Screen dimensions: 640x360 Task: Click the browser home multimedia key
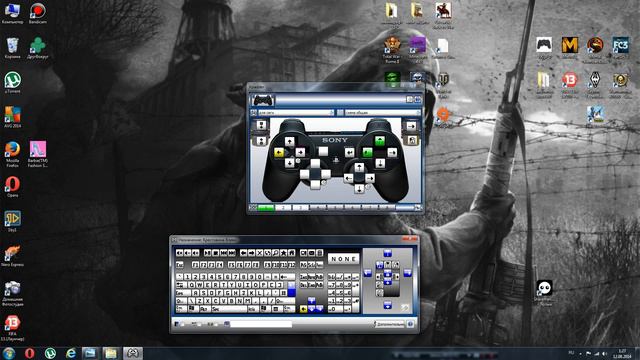[291, 253]
